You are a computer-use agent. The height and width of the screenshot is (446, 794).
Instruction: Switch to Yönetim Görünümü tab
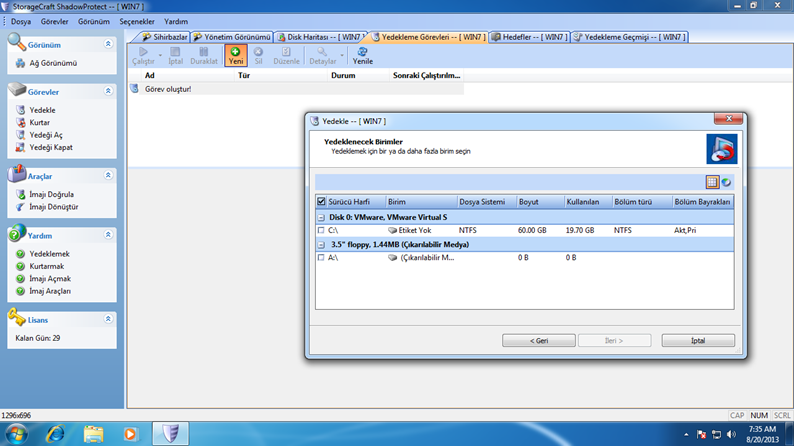[232, 37]
